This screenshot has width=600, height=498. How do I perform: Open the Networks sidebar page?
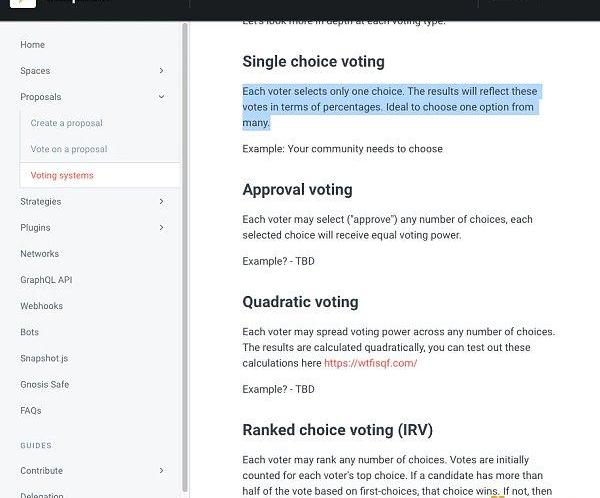pyautogui.click(x=39, y=254)
